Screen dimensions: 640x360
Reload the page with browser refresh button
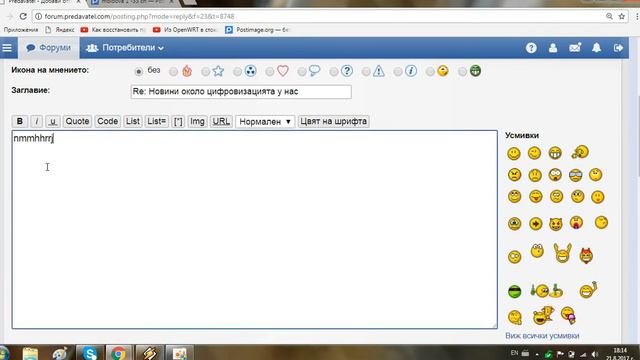click(x=23, y=16)
